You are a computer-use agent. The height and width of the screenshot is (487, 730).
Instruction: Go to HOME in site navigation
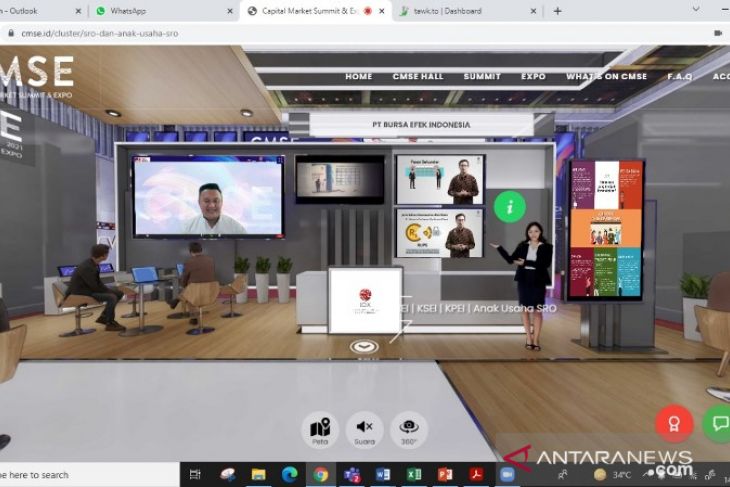tap(358, 76)
